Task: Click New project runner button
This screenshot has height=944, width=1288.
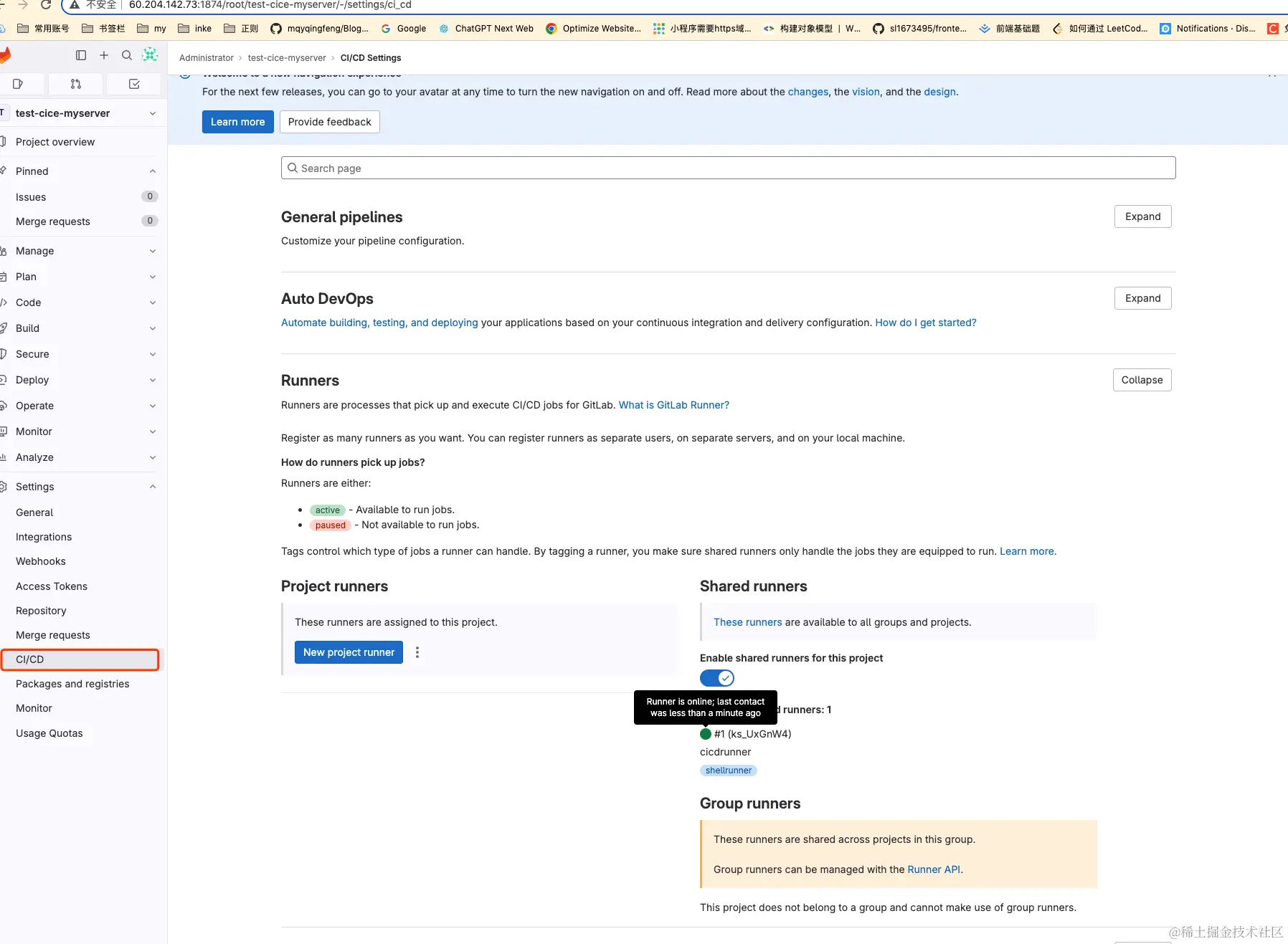Action: 349,652
